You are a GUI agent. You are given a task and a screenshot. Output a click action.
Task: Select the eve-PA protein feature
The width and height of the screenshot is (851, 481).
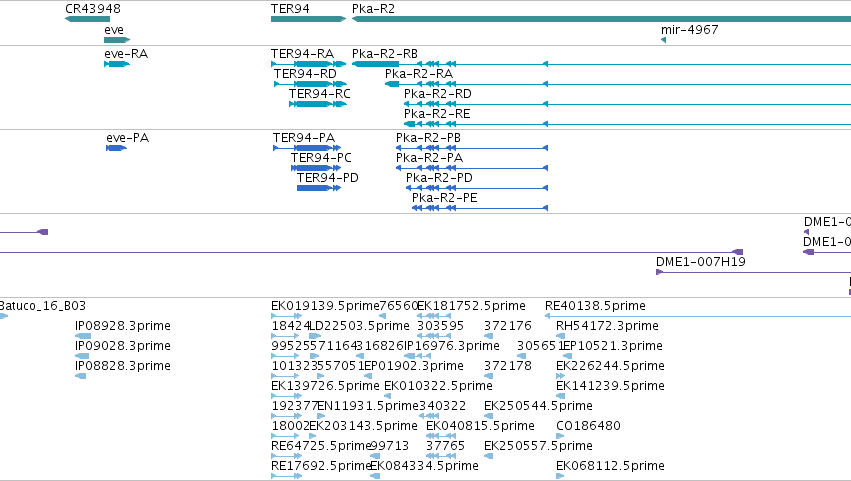click(x=116, y=148)
